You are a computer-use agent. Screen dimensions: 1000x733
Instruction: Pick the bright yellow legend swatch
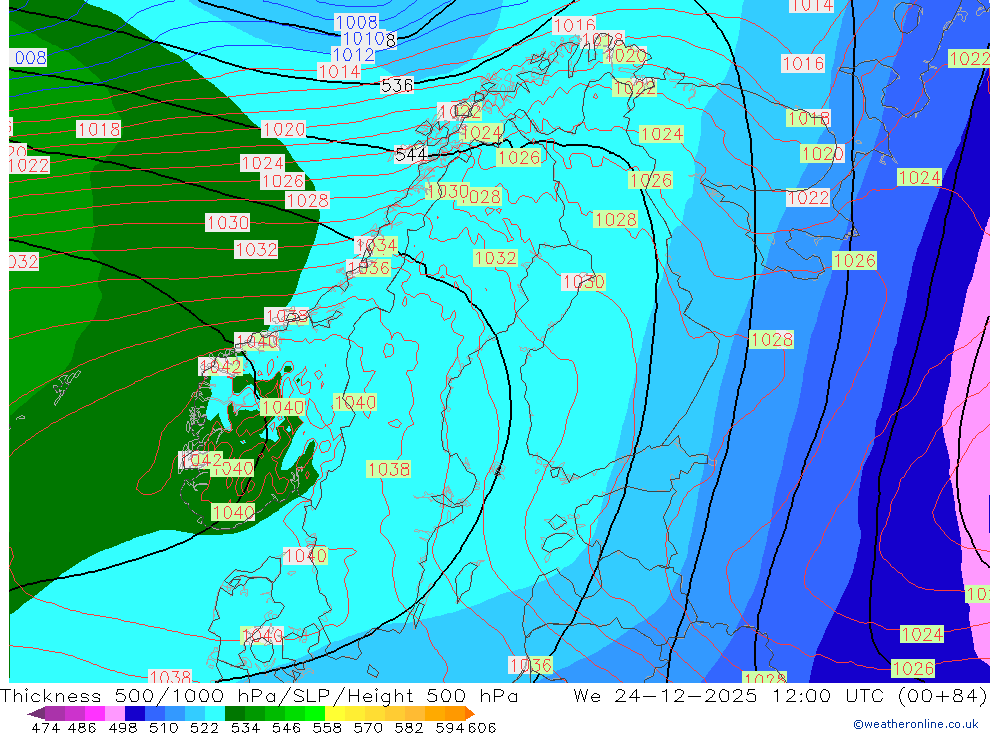pyautogui.click(x=335, y=713)
